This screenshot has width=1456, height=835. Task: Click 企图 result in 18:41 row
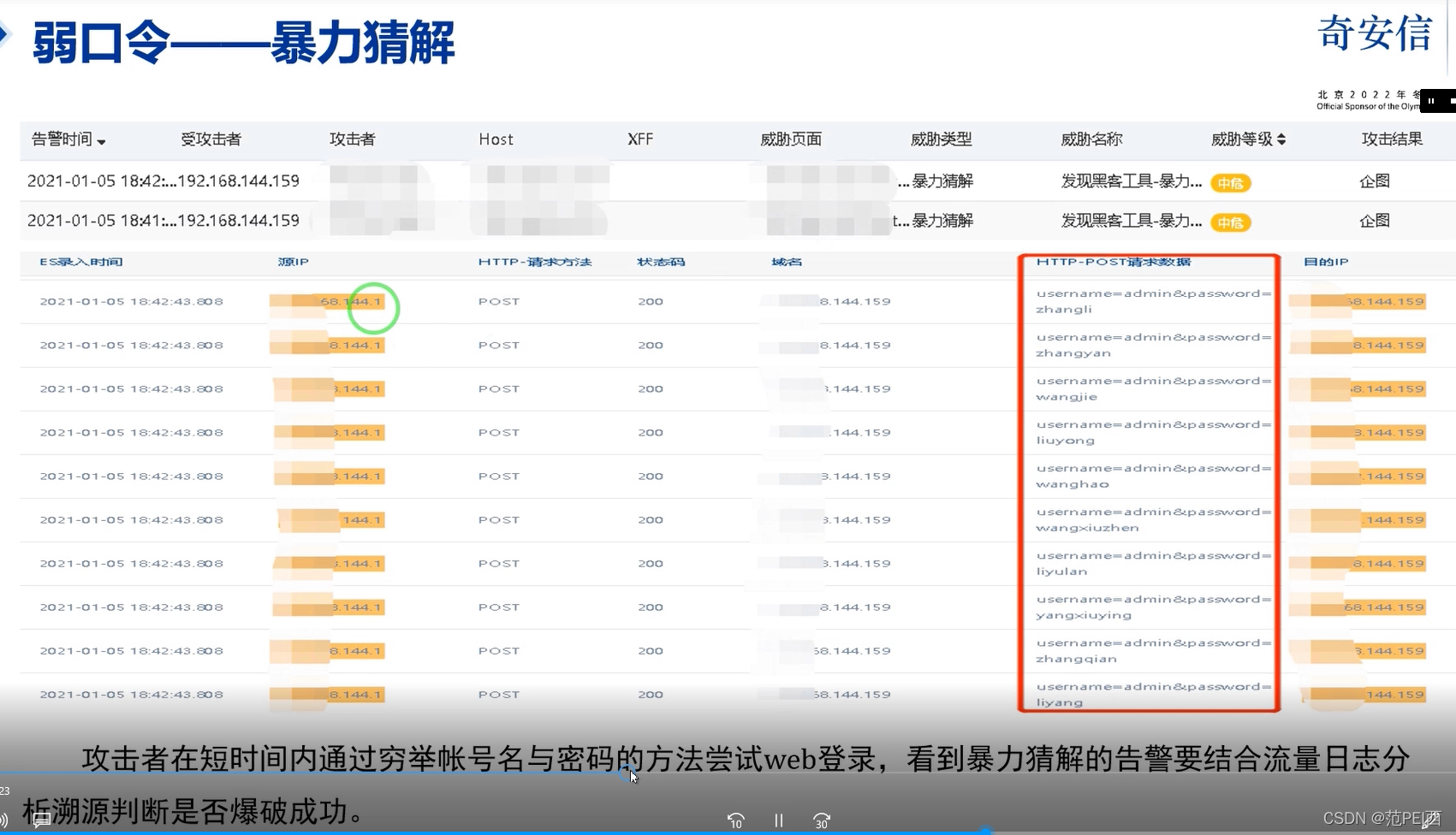pos(1375,221)
